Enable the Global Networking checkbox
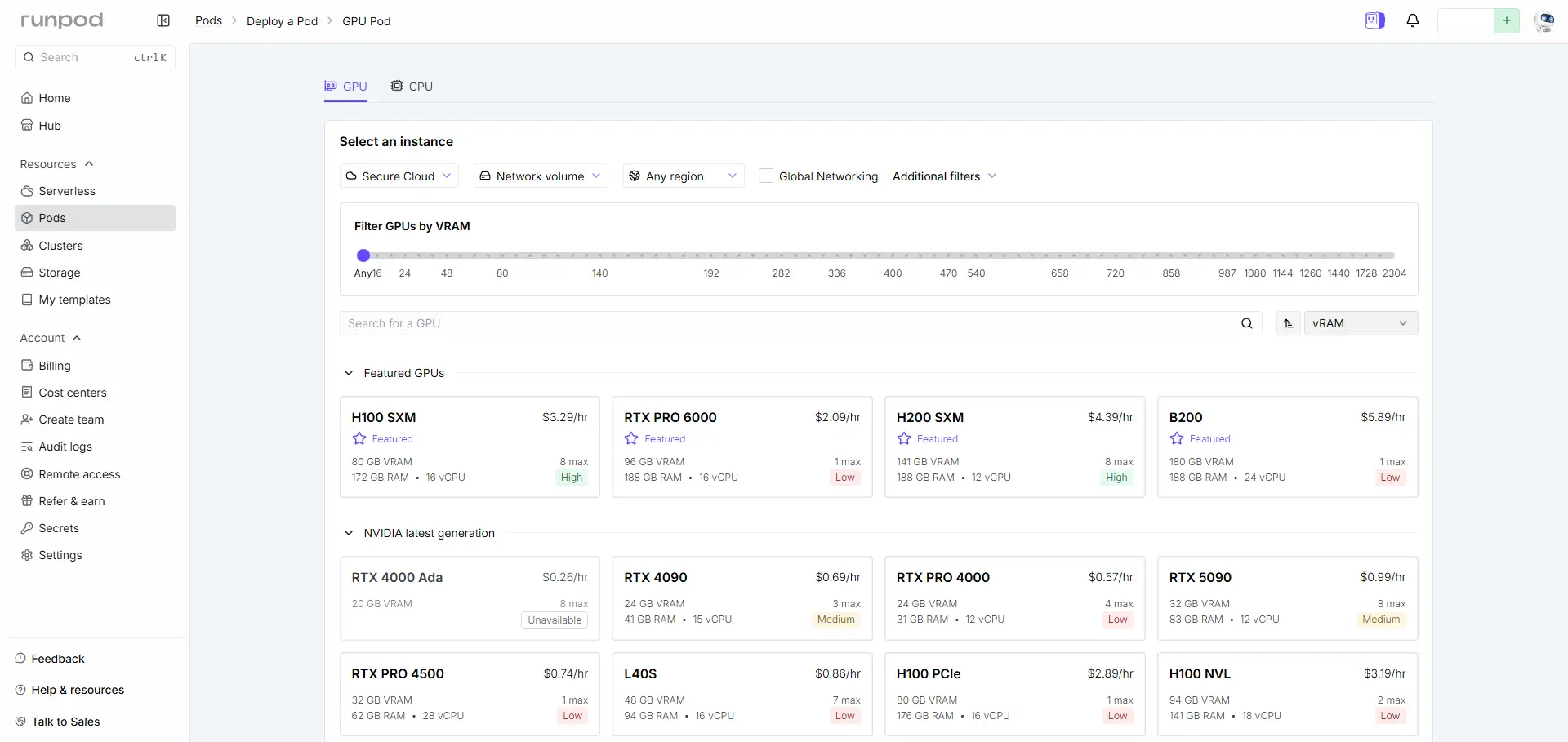1568x742 pixels. [x=766, y=176]
